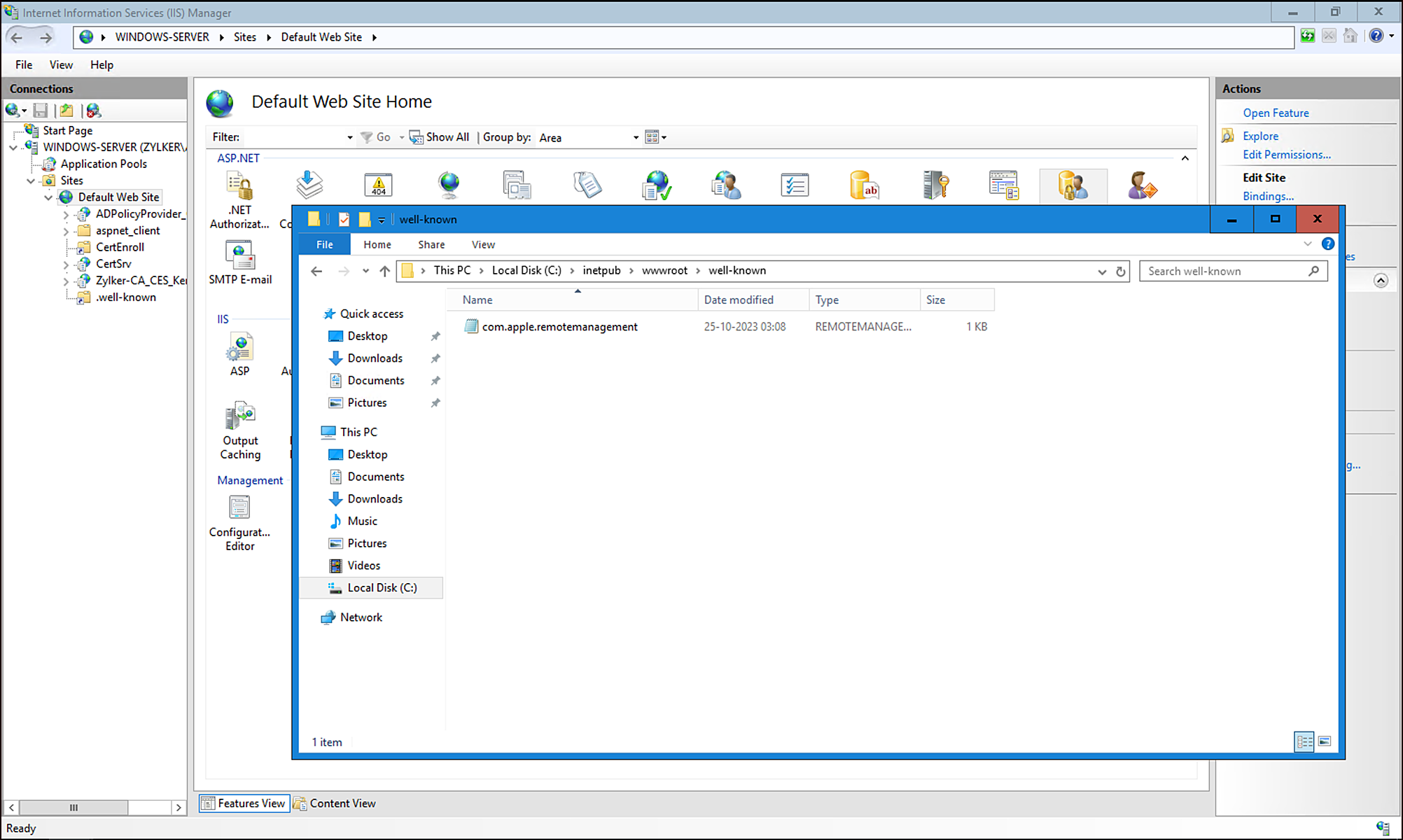Open the 404 Error Pages icon

click(x=378, y=185)
